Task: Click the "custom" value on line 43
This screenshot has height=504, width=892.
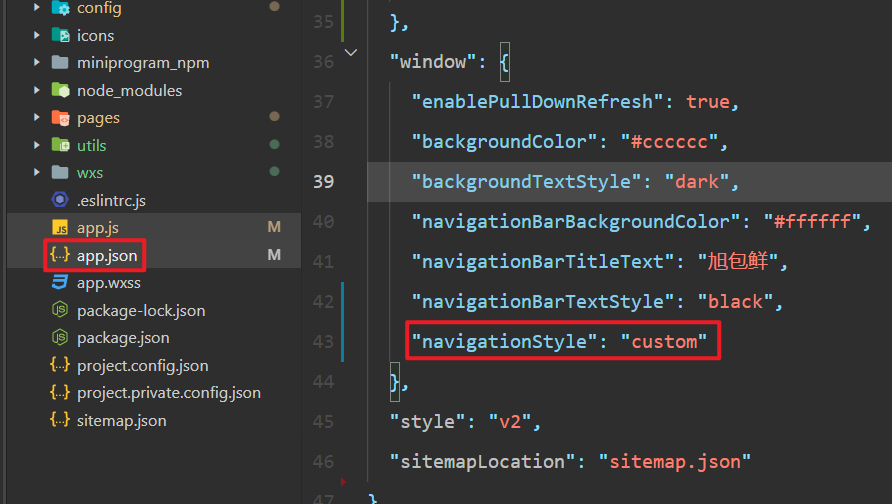Action: (x=664, y=341)
